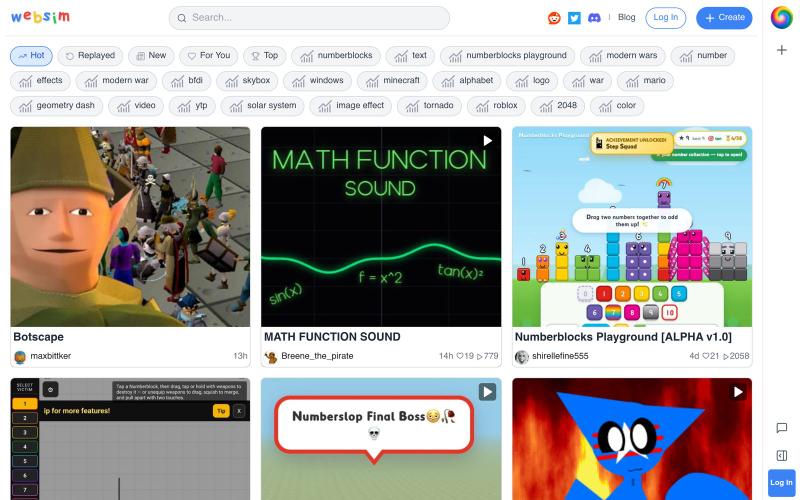This screenshot has width=800, height=500.
Task: Open the Botscape thumbnail
Action: (130, 227)
